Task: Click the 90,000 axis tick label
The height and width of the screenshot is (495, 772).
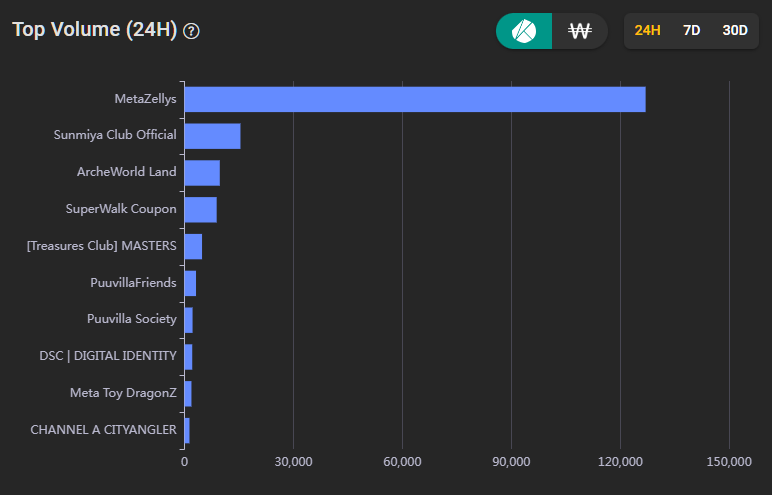Action: click(511, 462)
